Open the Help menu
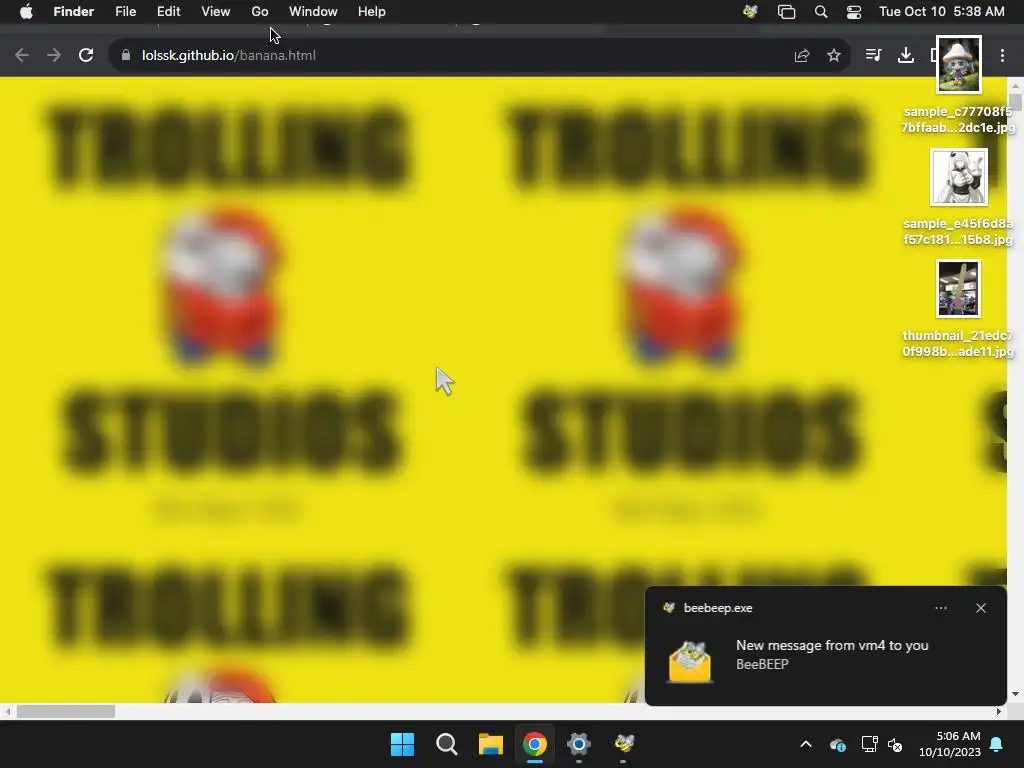 (x=372, y=12)
